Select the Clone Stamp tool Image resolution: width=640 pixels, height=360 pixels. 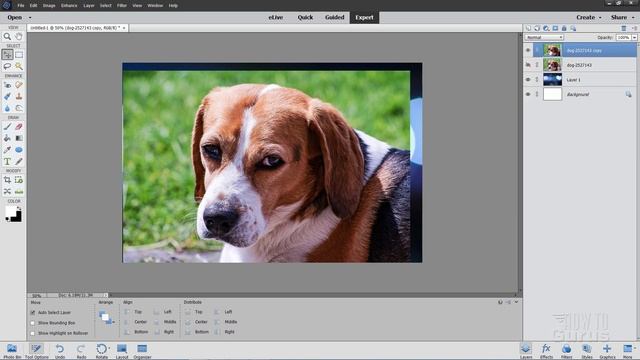[19, 96]
